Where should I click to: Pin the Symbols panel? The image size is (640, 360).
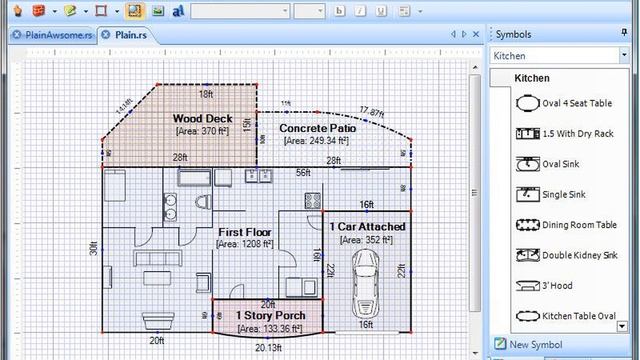click(x=624, y=32)
